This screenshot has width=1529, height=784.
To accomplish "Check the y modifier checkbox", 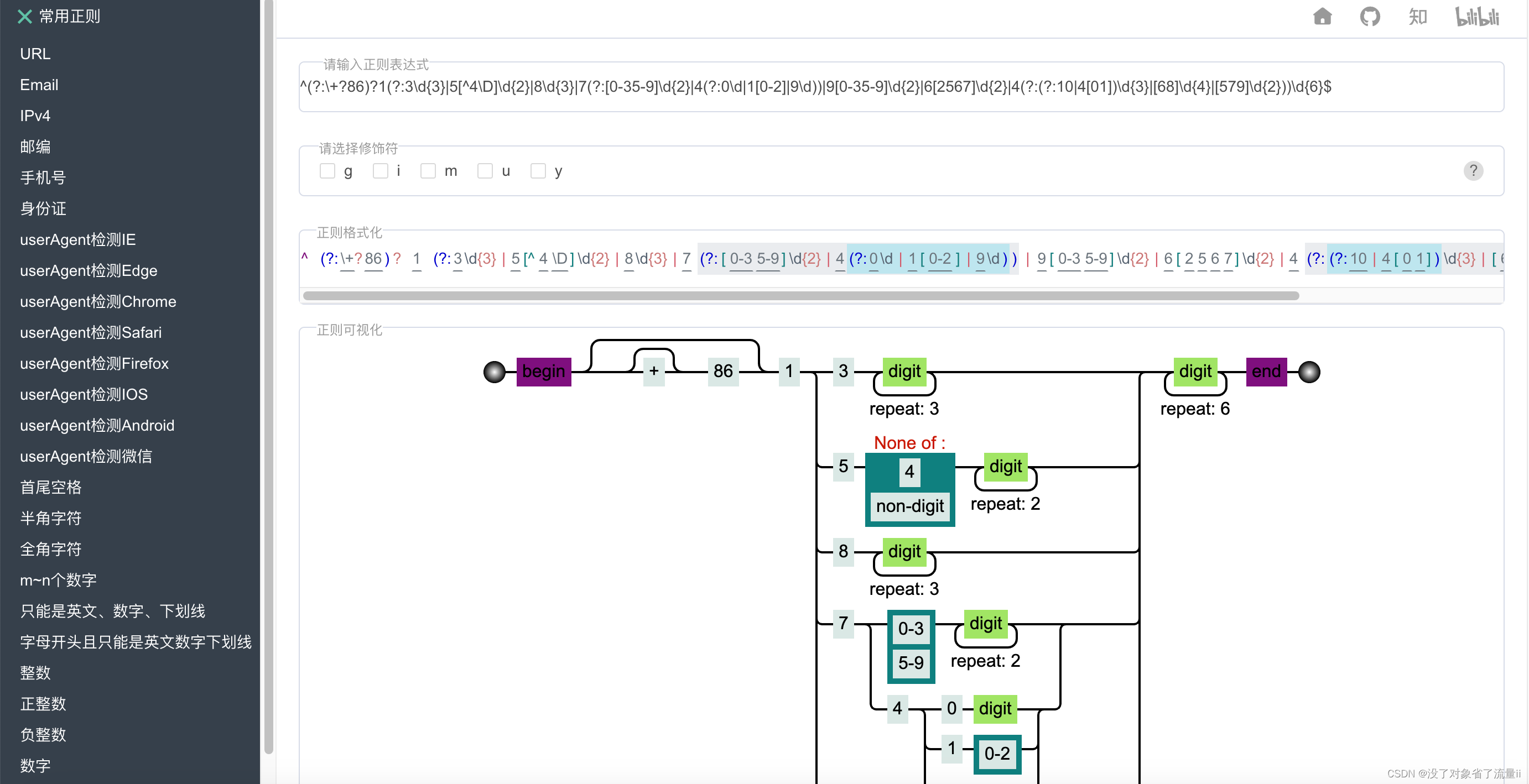I will click(x=538, y=171).
